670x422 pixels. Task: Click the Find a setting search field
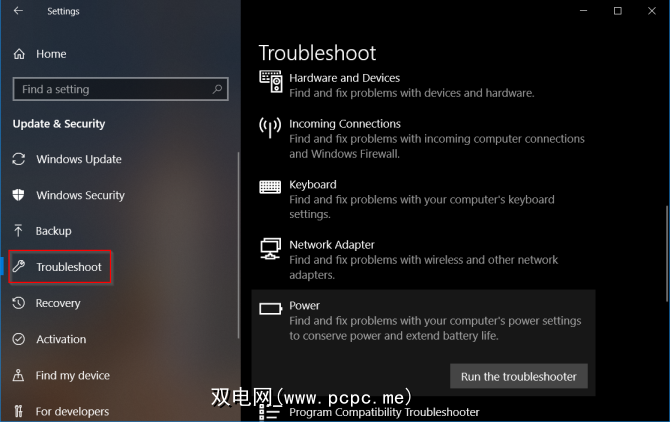pos(120,89)
